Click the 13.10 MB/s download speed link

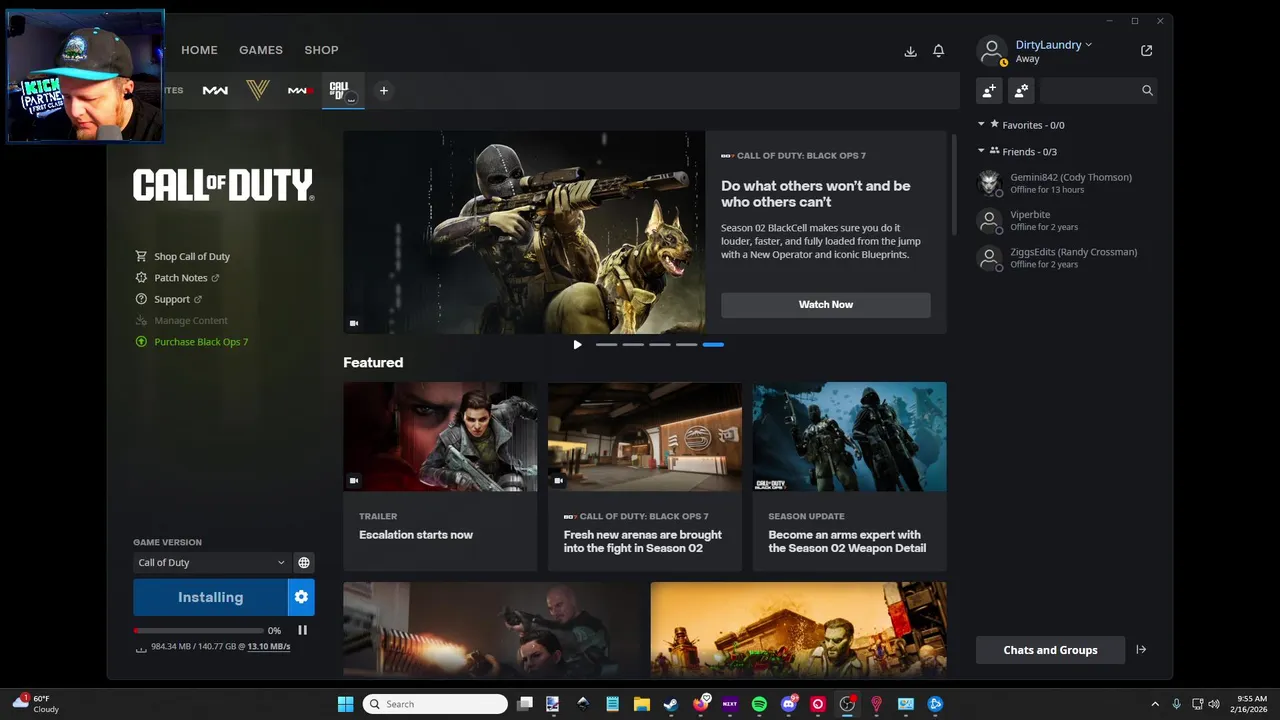click(x=269, y=647)
